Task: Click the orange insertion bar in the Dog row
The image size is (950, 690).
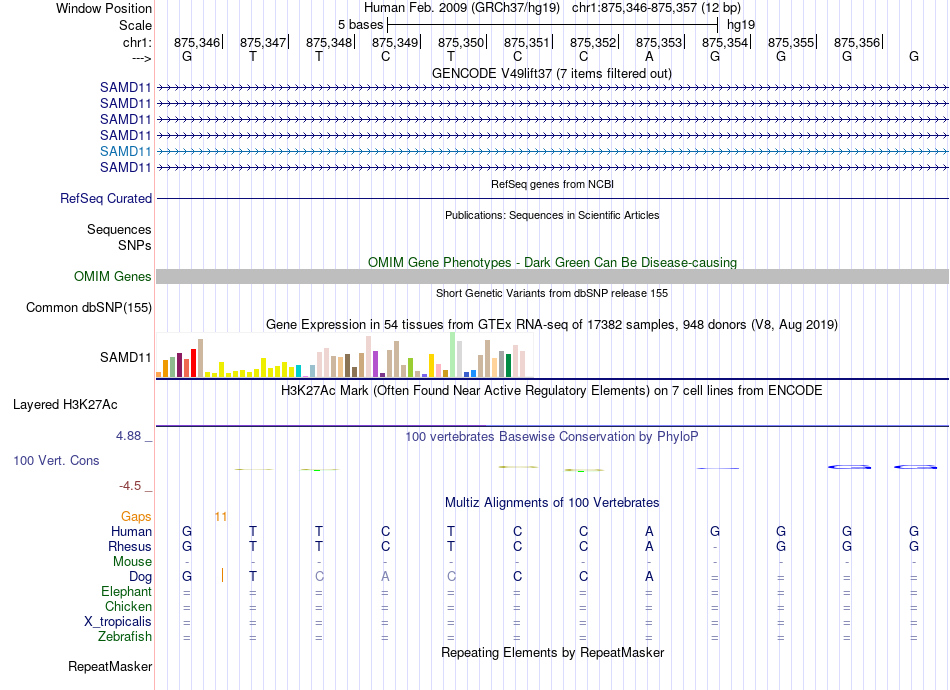Action: point(222,576)
